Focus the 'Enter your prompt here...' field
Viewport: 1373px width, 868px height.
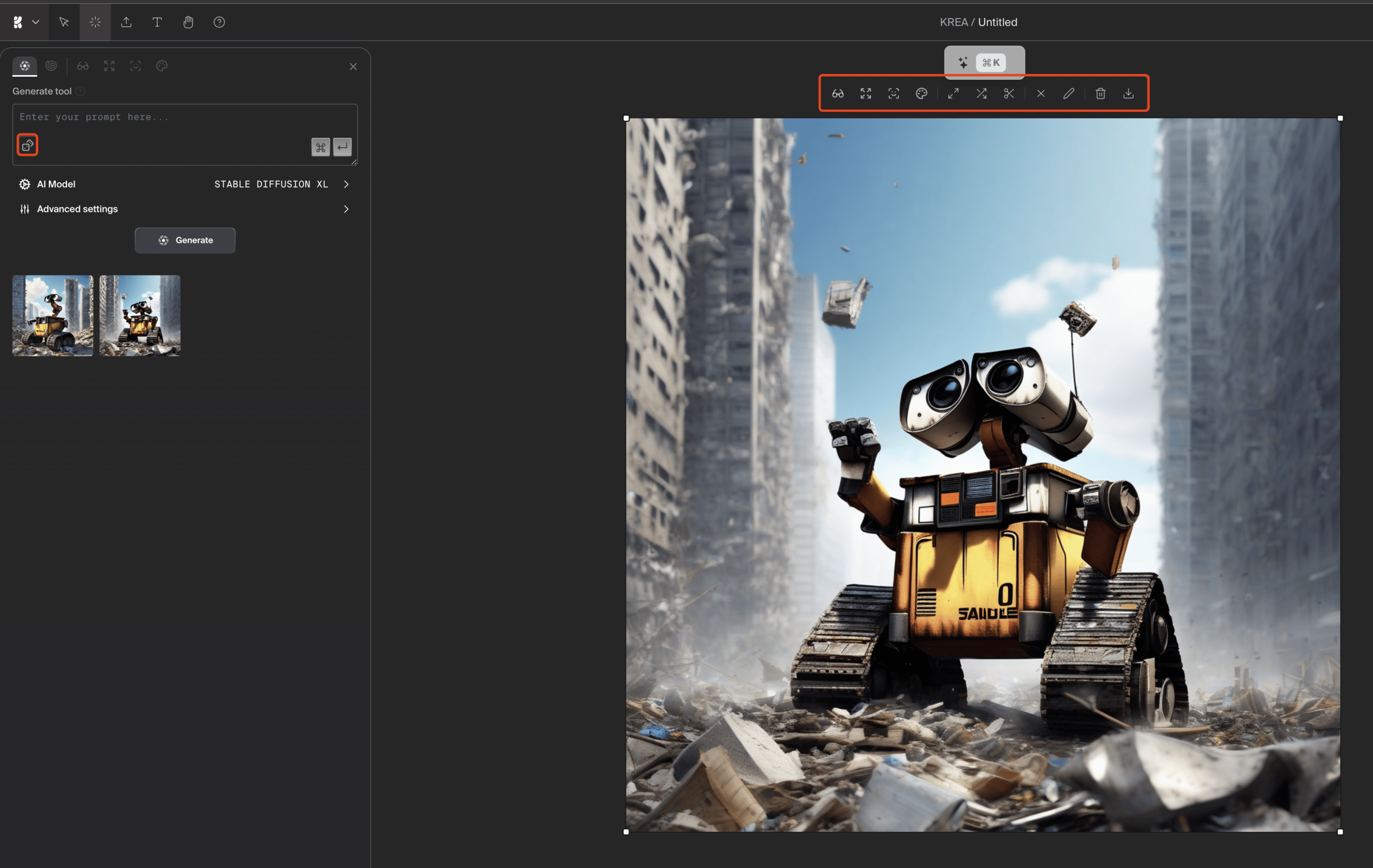(x=184, y=135)
